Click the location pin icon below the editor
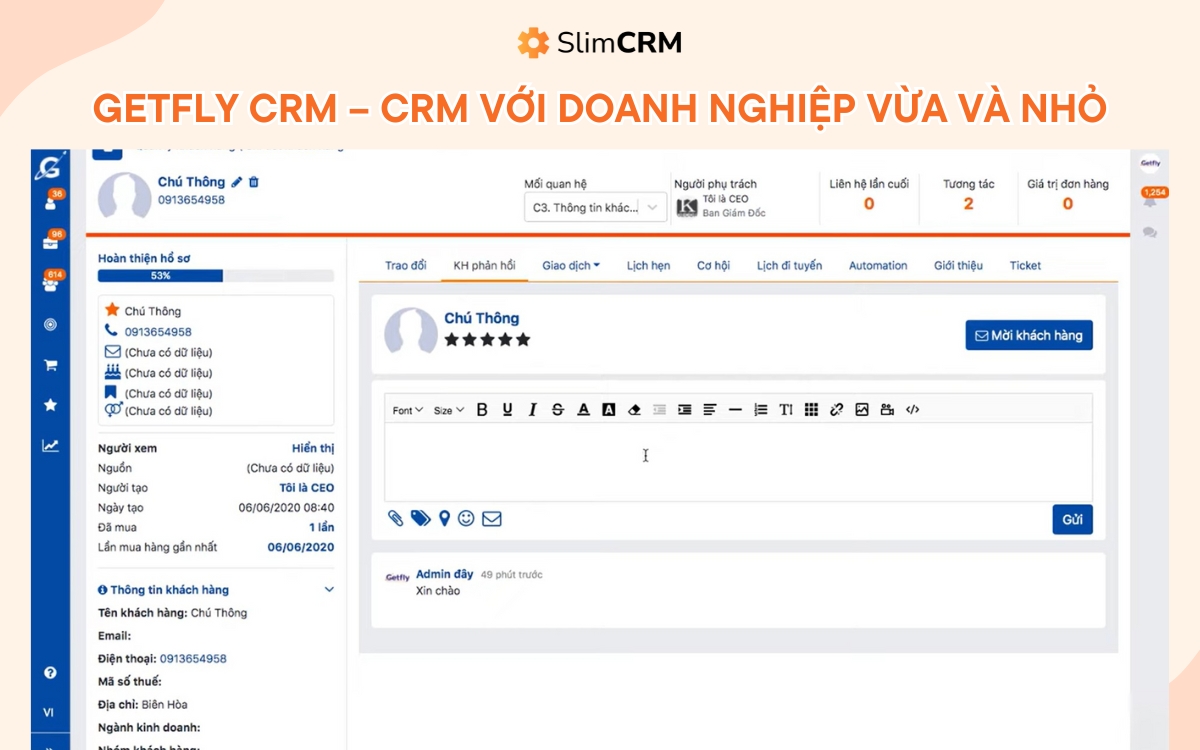 444,518
